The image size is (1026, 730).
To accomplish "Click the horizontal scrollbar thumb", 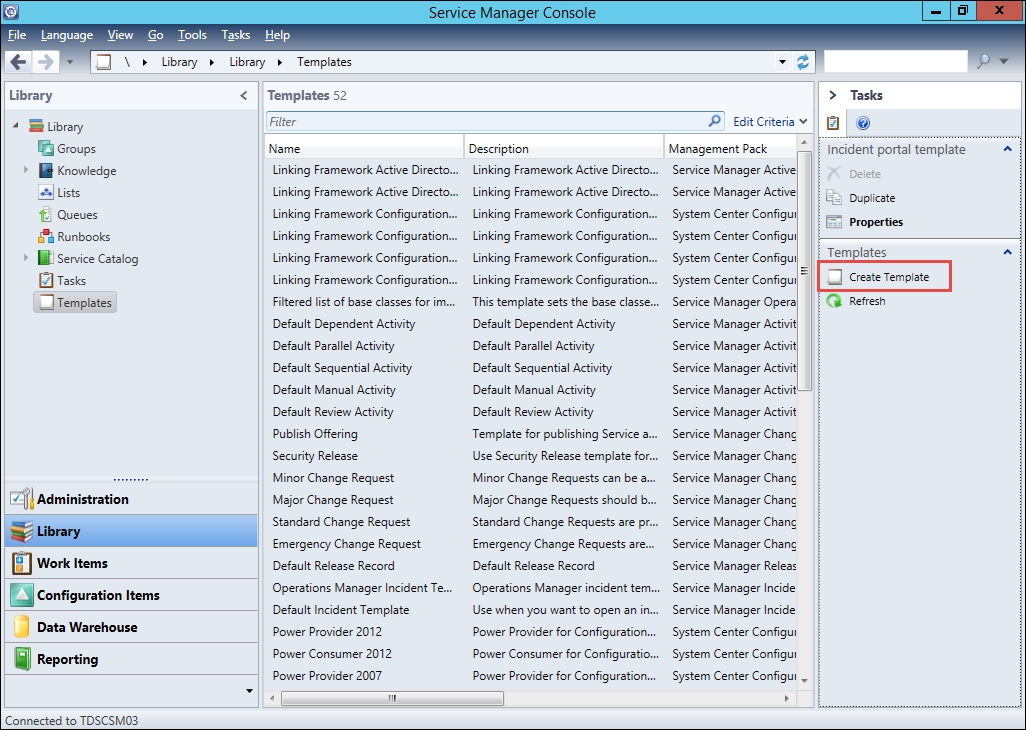I will (393, 699).
